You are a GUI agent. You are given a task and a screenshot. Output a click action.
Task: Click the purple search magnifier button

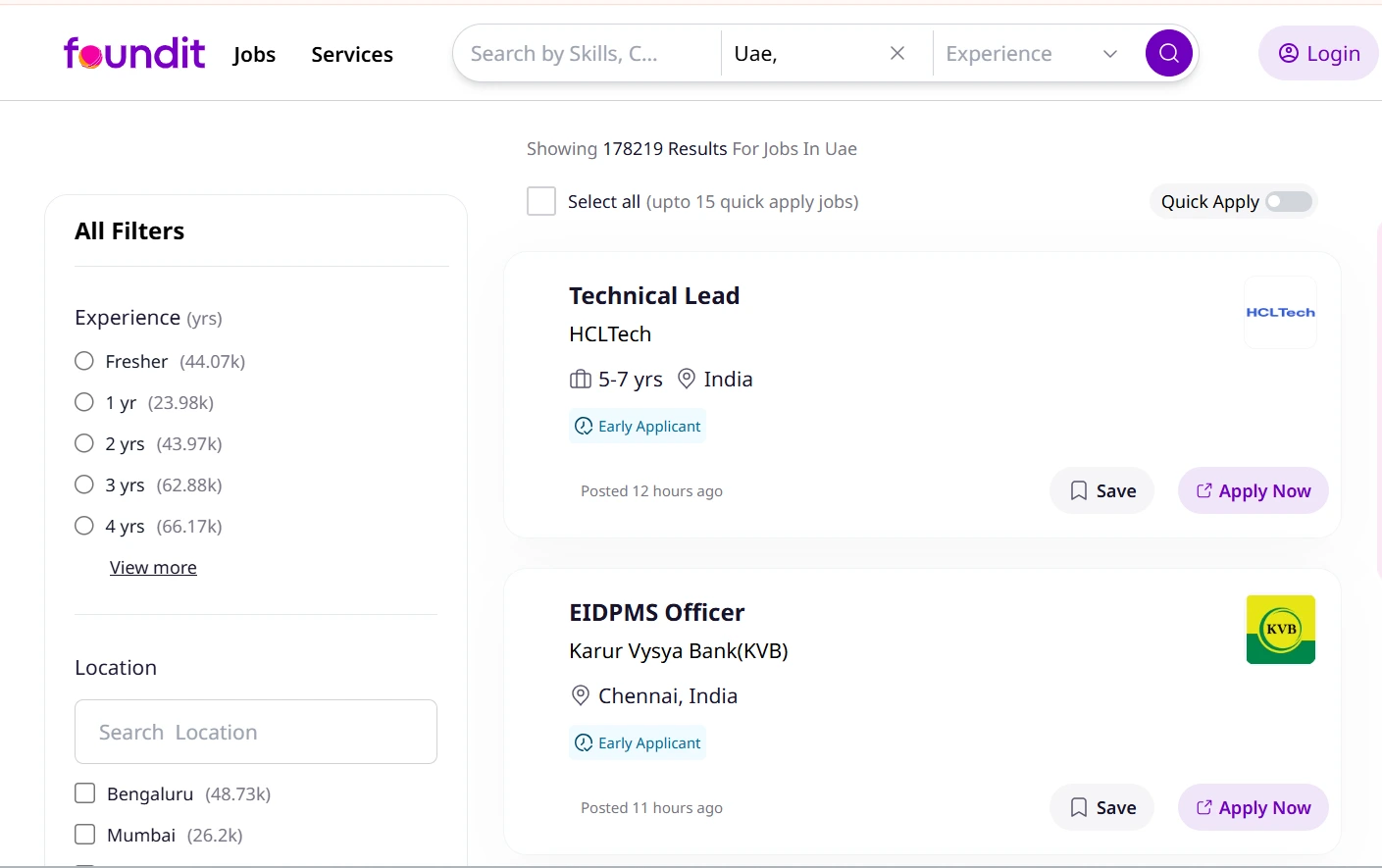point(1169,53)
